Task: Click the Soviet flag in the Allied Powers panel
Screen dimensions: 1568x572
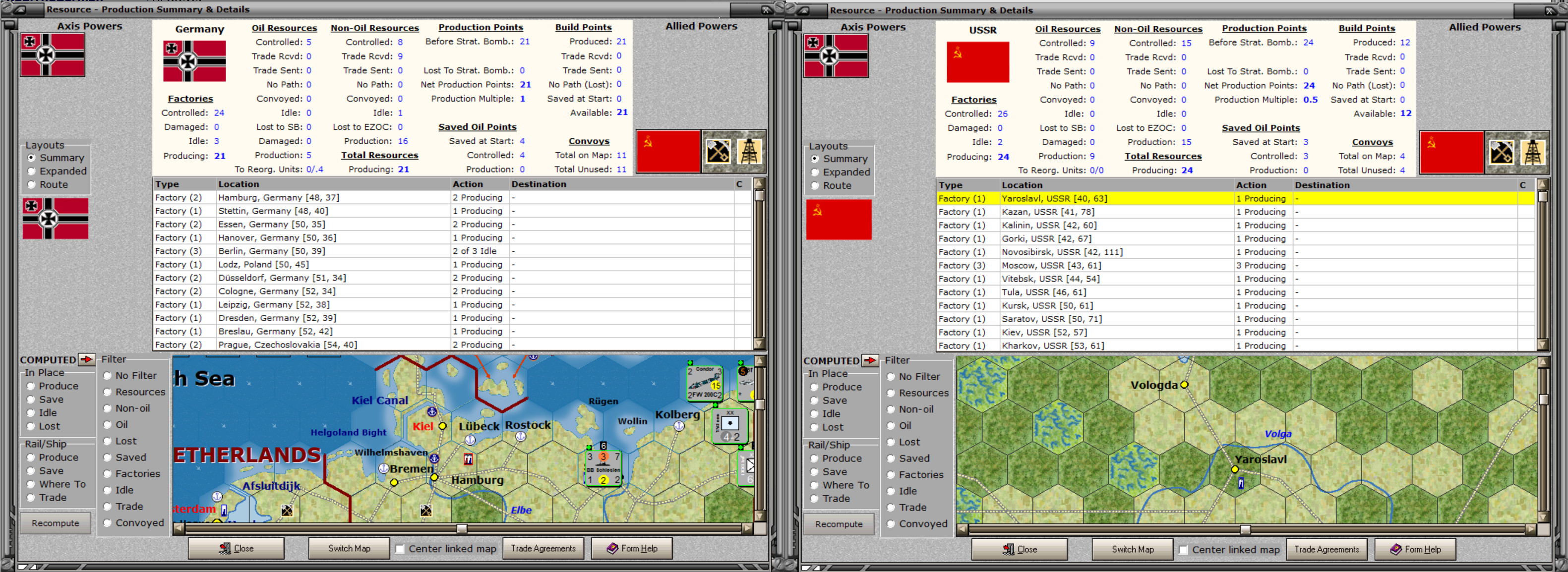Action: tap(668, 151)
